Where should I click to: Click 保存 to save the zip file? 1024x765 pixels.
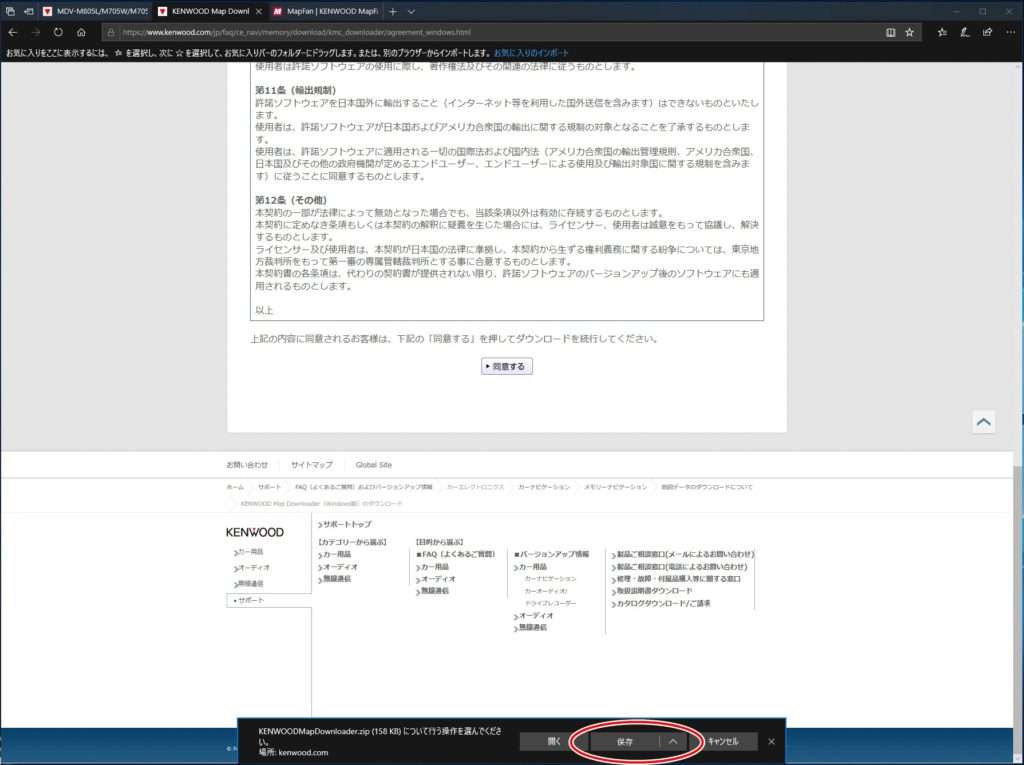point(625,741)
